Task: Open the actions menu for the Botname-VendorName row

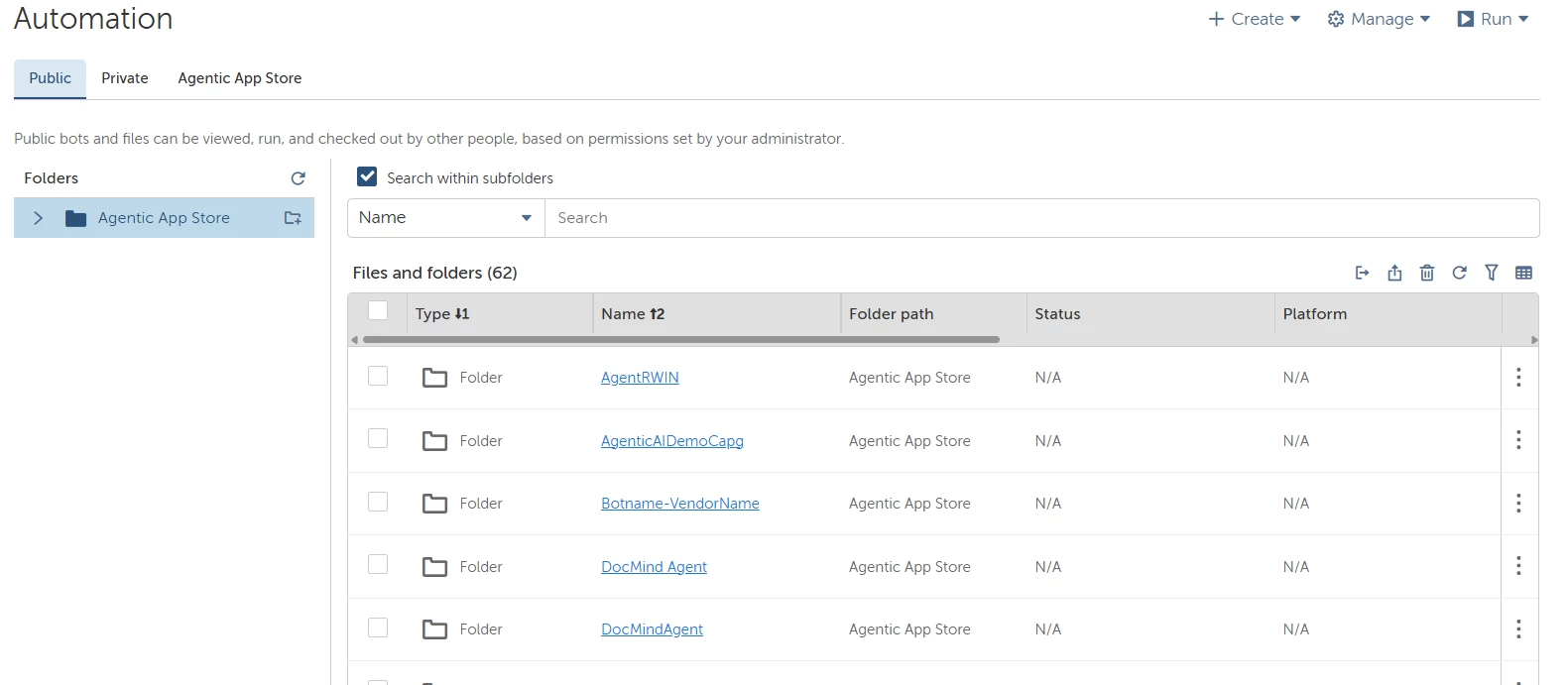Action: pyautogui.click(x=1518, y=504)
